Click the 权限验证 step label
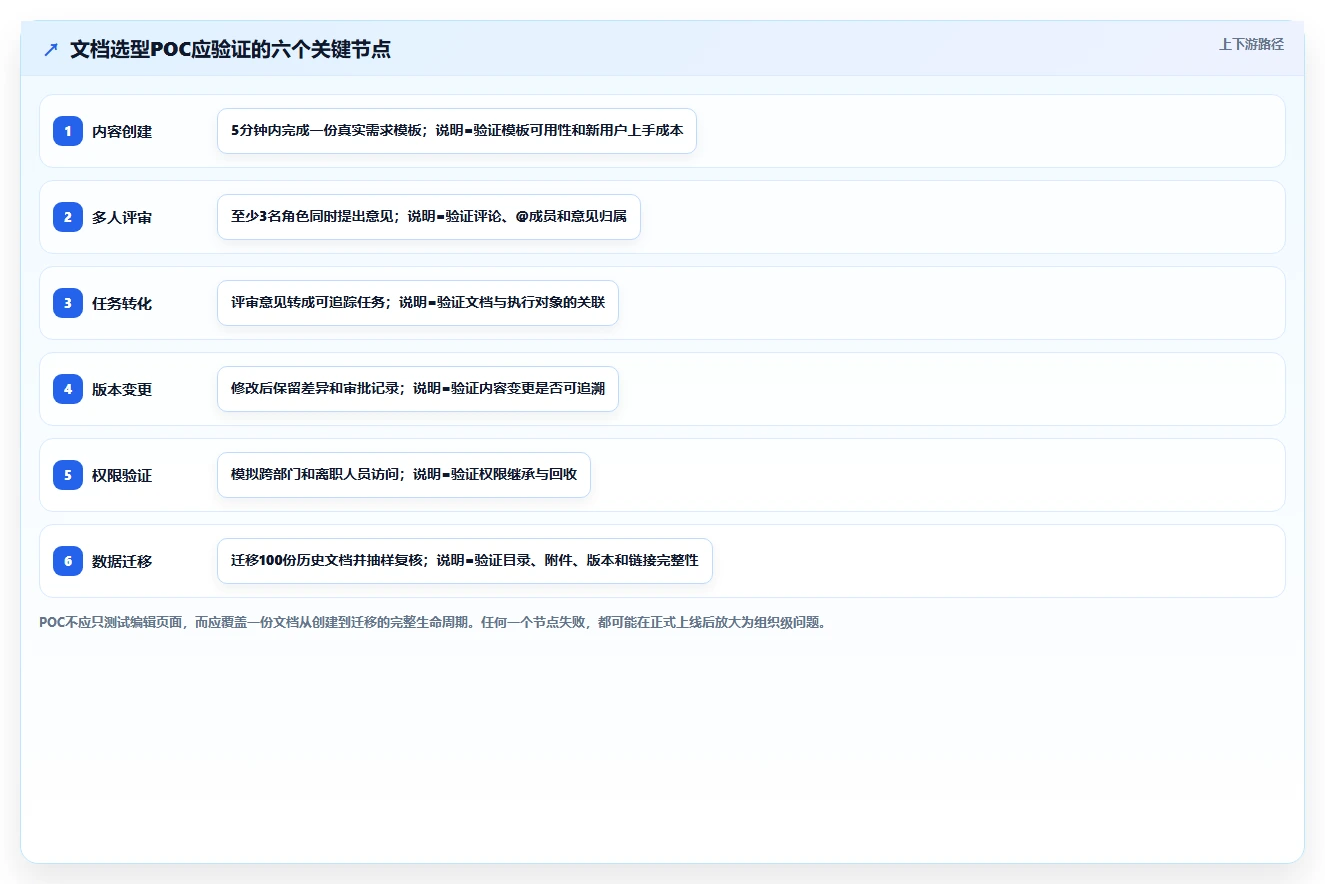 [122, 475]
